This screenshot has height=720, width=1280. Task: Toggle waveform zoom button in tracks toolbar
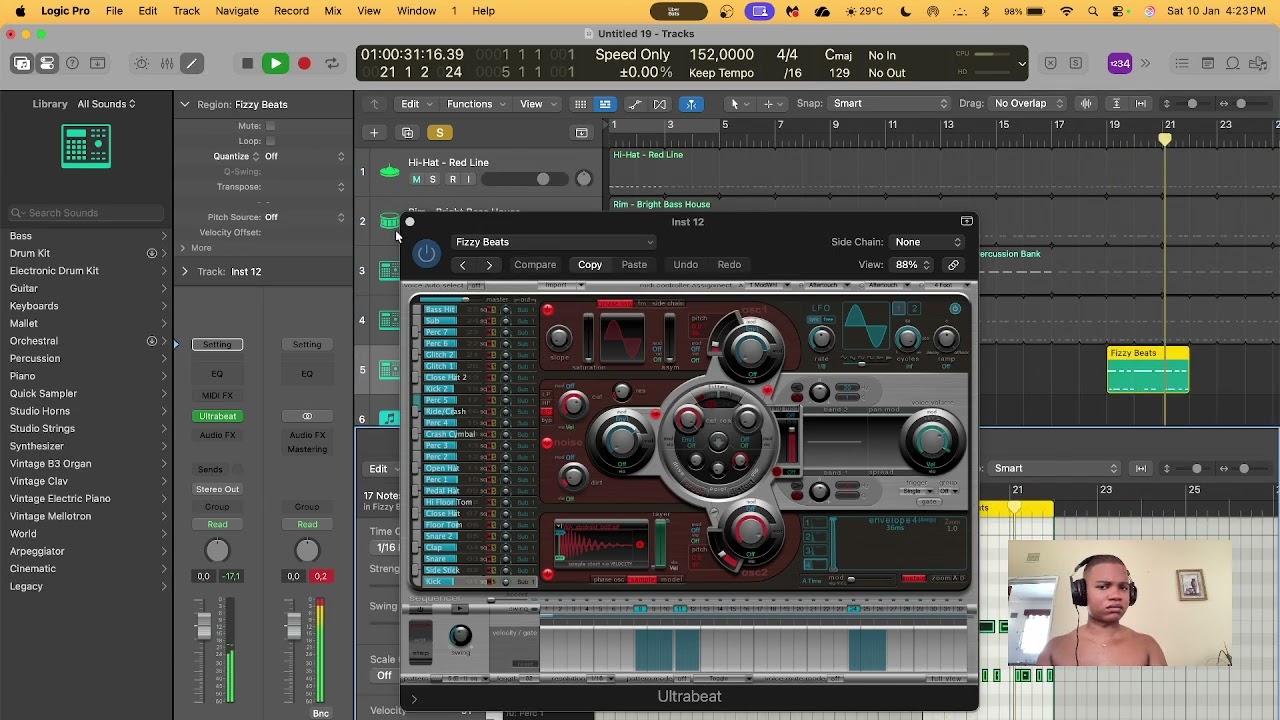click(x=1086, y=104)
